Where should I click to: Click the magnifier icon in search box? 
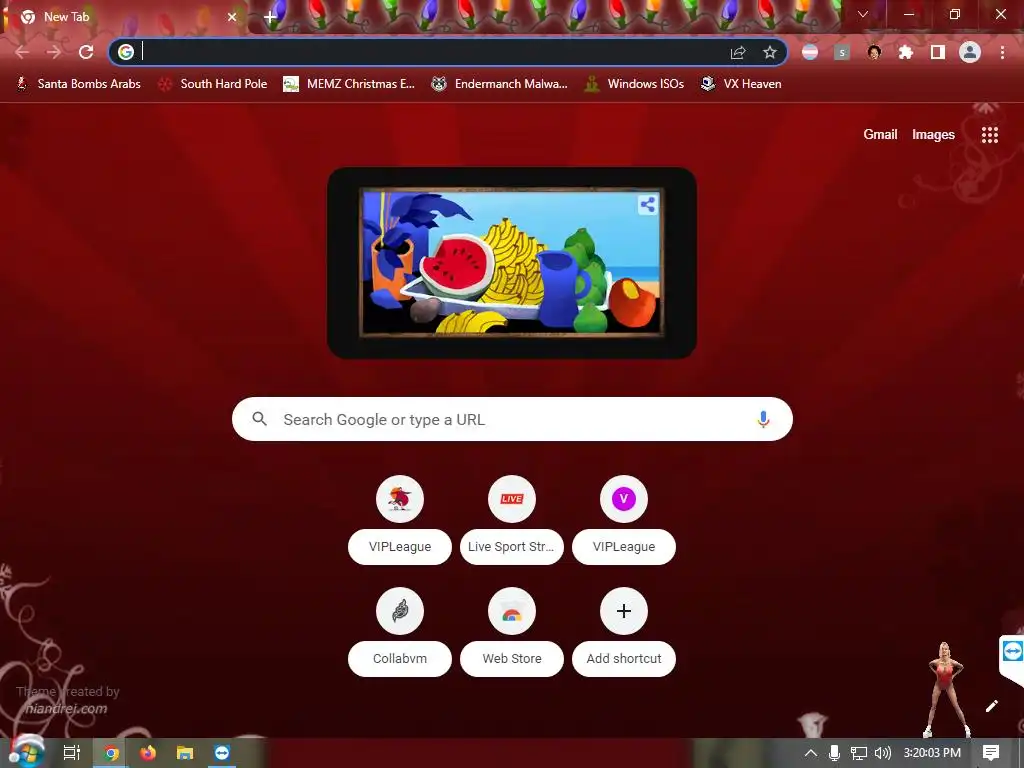coord(259,419)
